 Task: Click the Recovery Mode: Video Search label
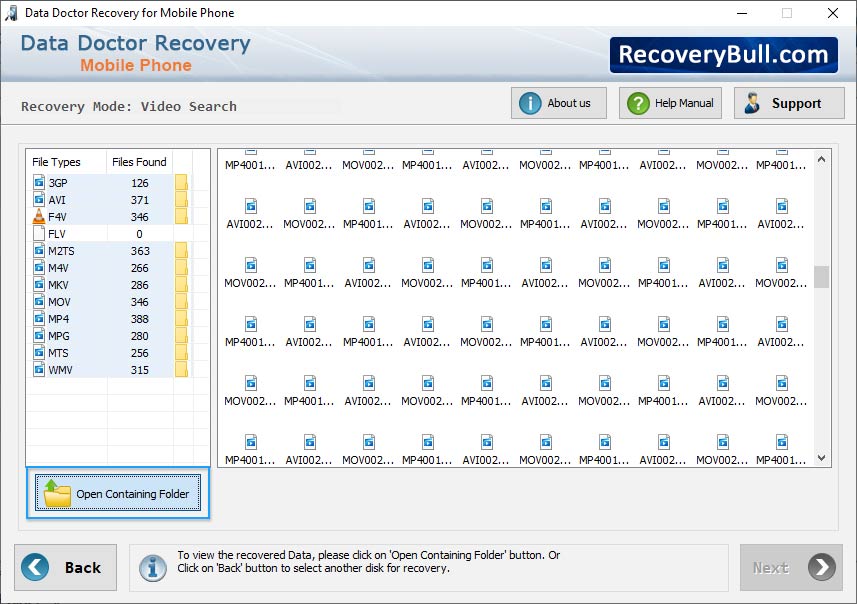(129, 106)
